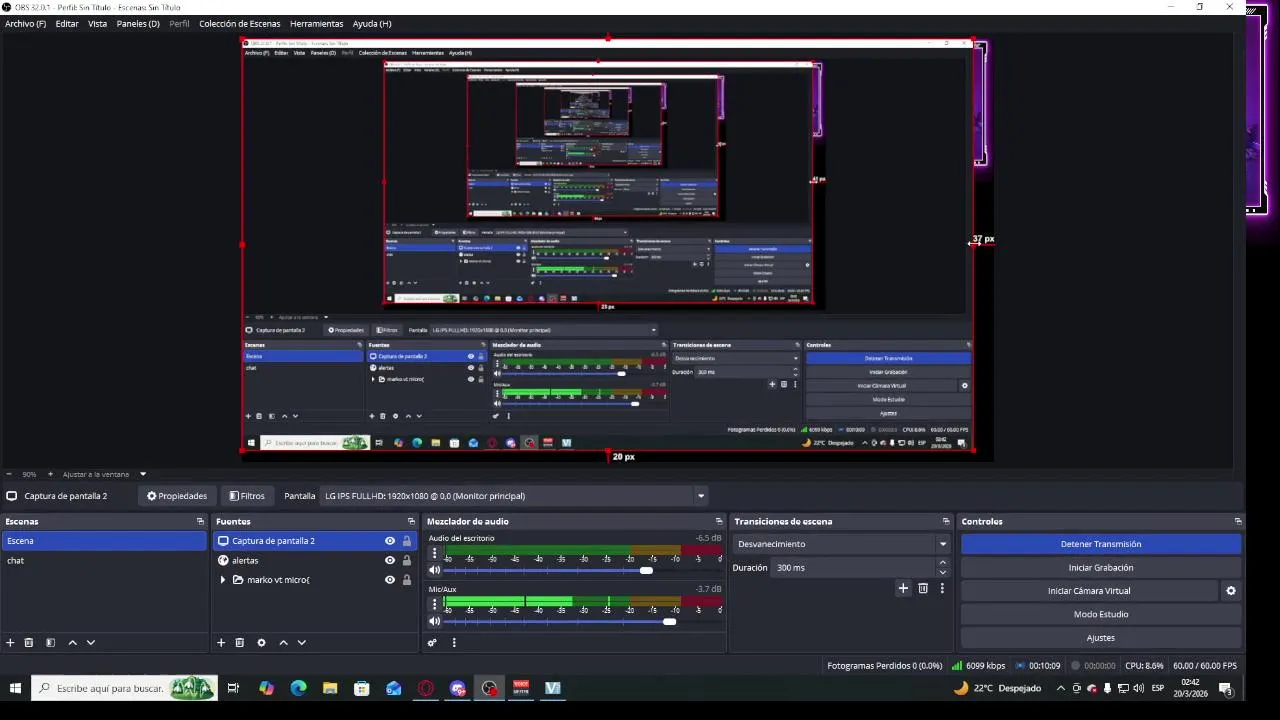Screen dimensions: 1280x720
Task: Hide the alertas source
Action: tap(390, 560)
